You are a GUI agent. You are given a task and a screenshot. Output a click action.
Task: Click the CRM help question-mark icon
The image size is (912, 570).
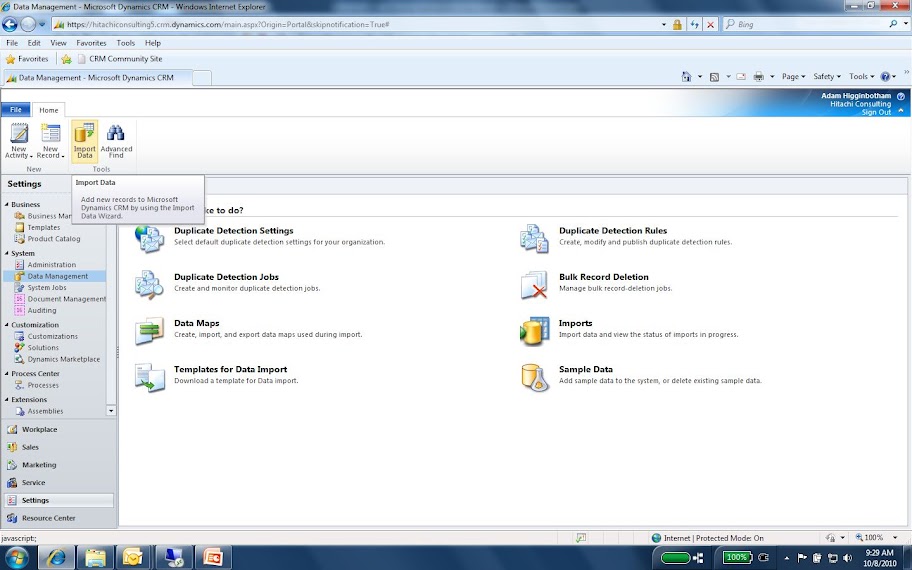[x=900, y=96]
